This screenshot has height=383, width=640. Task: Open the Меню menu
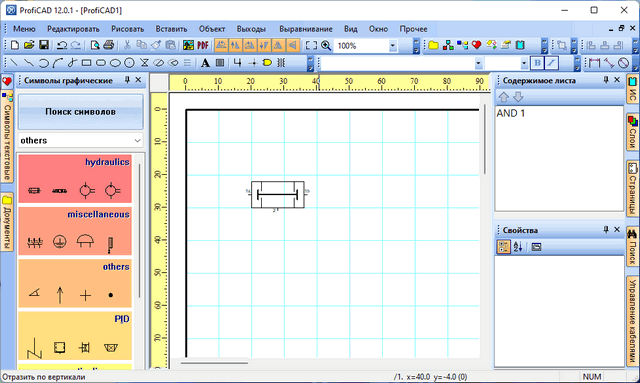(x=24, y=29)
